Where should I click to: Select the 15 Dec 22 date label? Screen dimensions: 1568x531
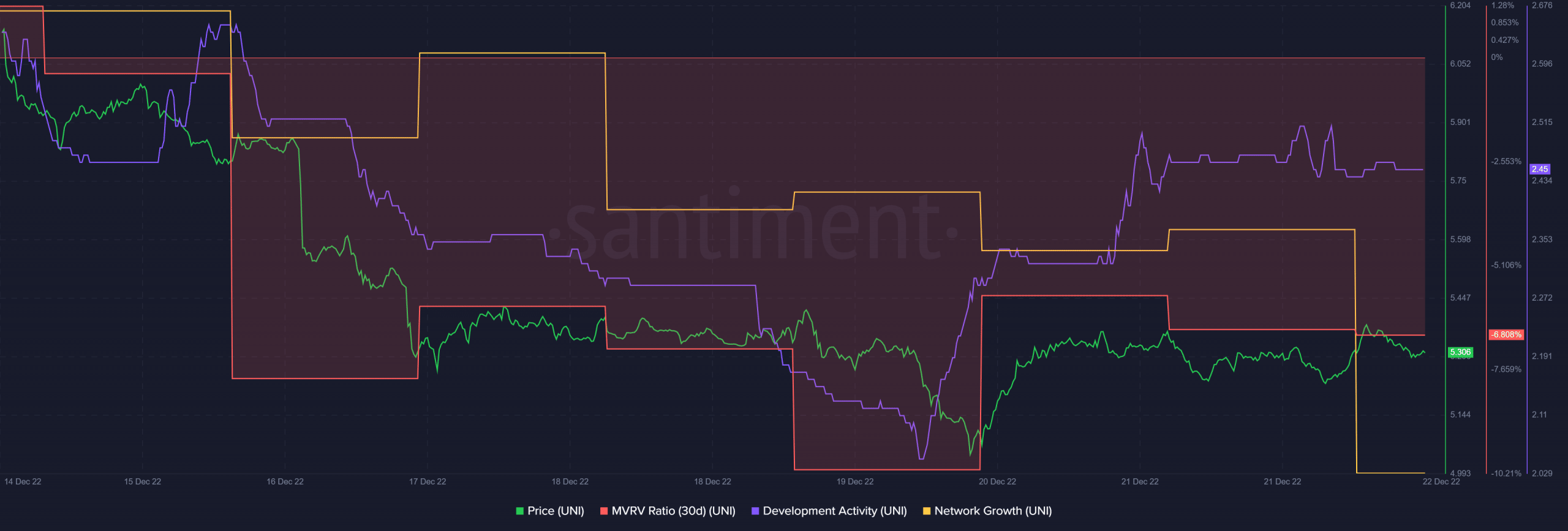point(143,481)
